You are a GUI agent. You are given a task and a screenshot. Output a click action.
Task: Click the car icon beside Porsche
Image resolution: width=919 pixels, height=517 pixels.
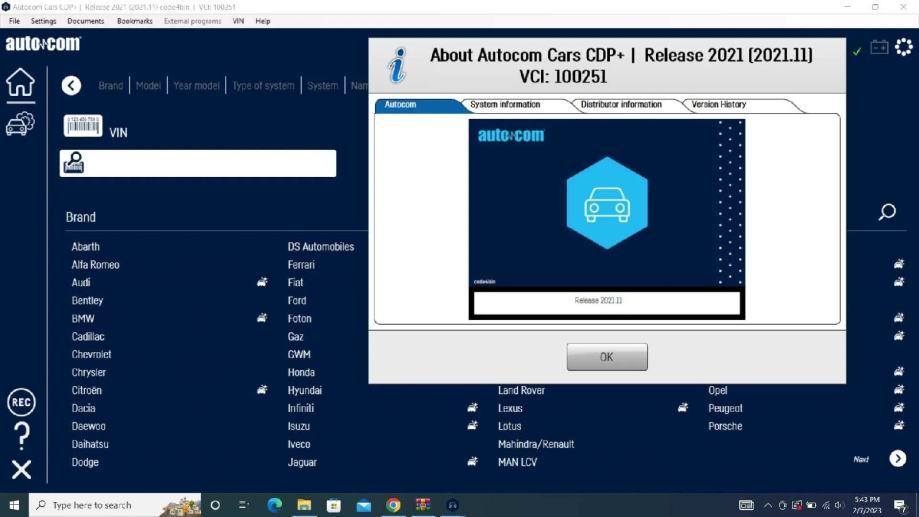(898, 426)
